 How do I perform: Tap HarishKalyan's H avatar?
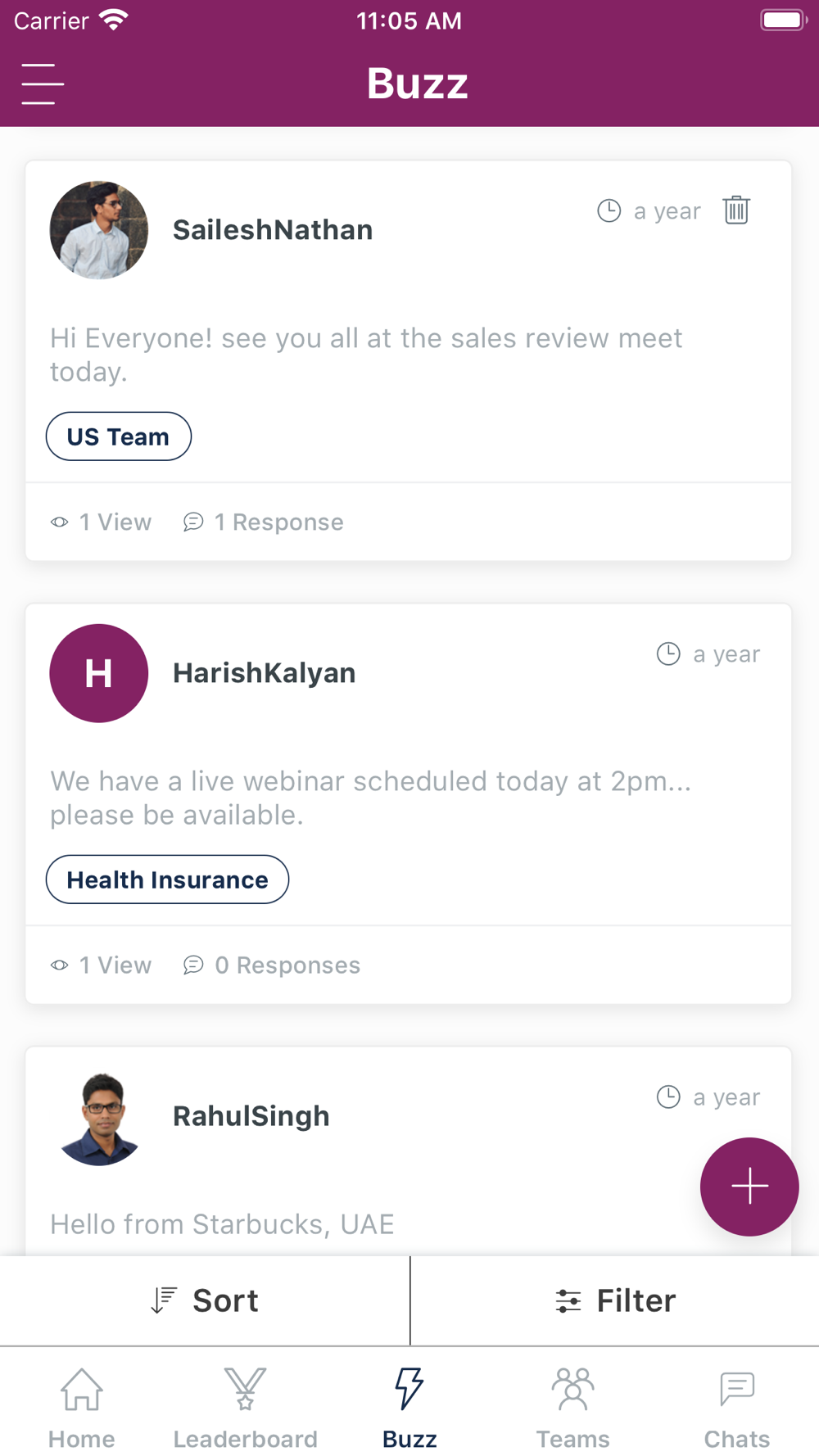99,673
